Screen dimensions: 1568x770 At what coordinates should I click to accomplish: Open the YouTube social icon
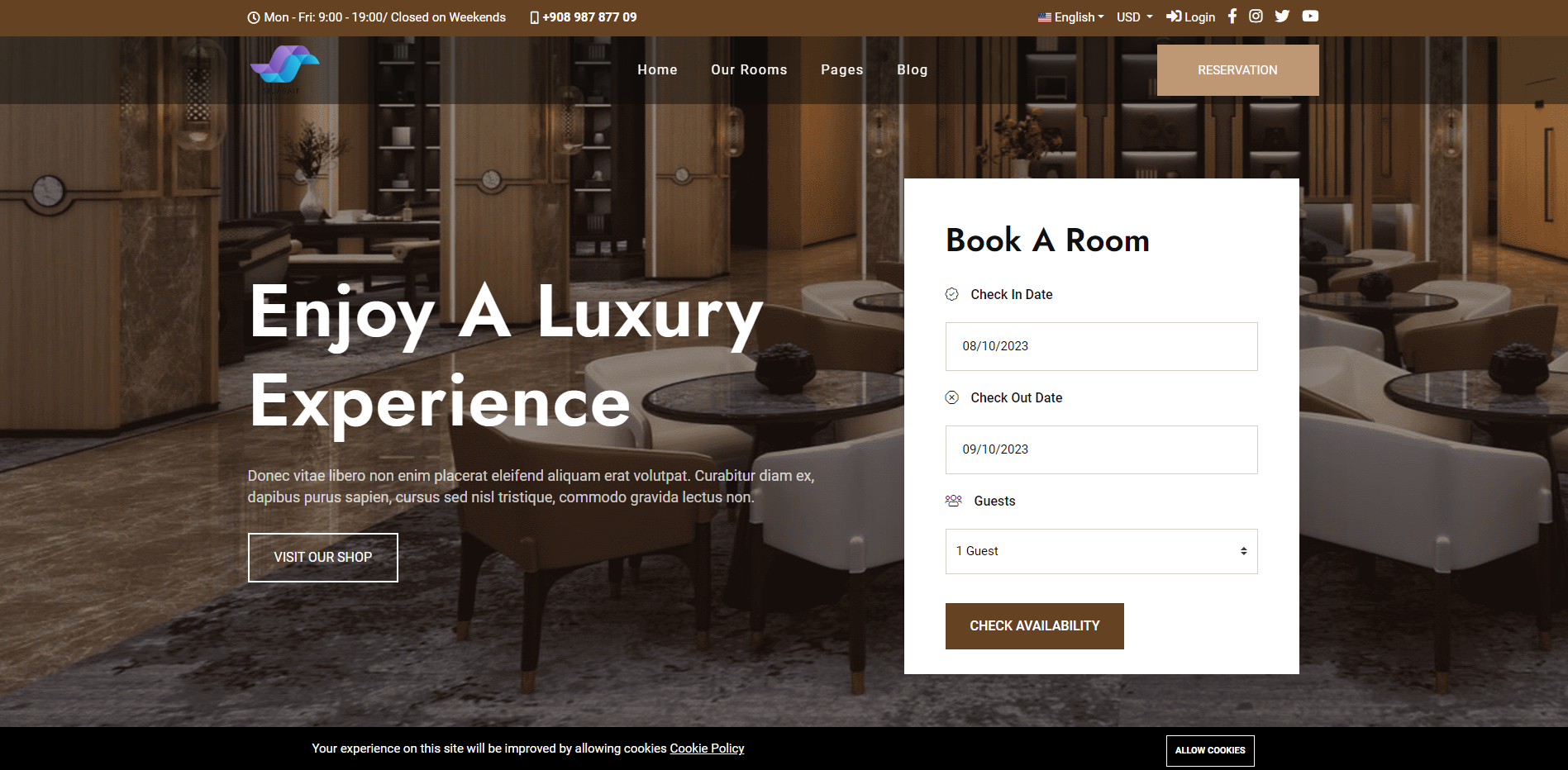(1310, 17)
